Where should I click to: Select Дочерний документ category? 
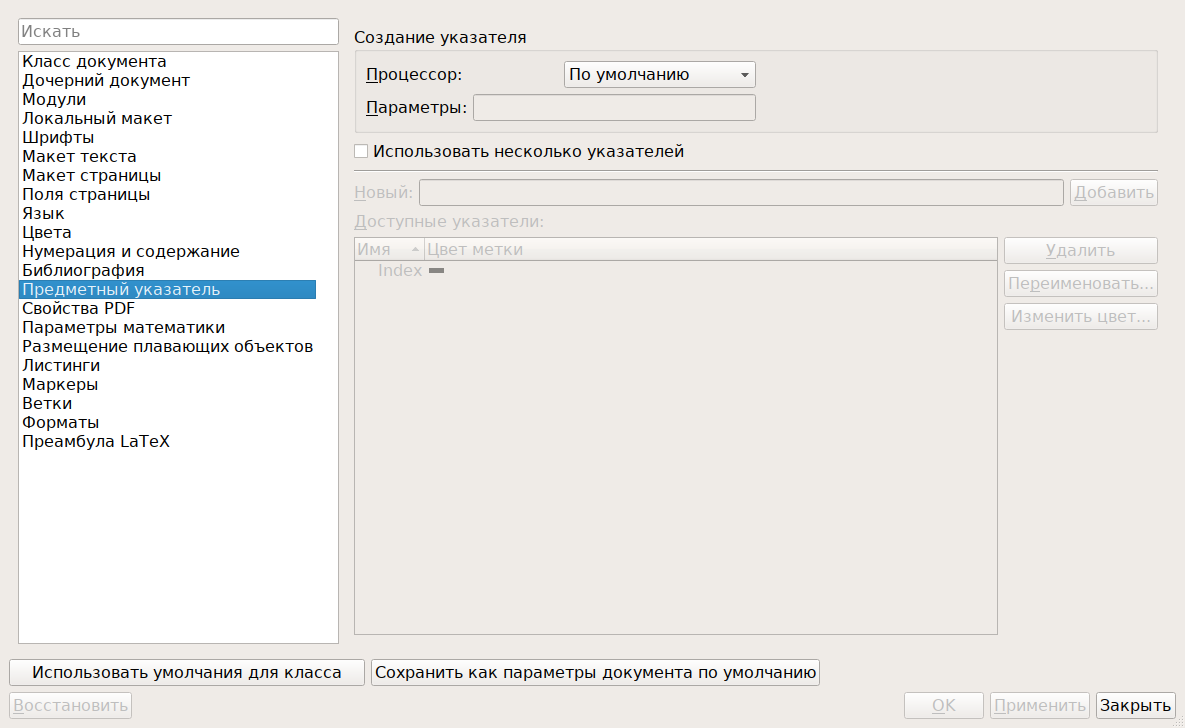(x=167, y=81)
